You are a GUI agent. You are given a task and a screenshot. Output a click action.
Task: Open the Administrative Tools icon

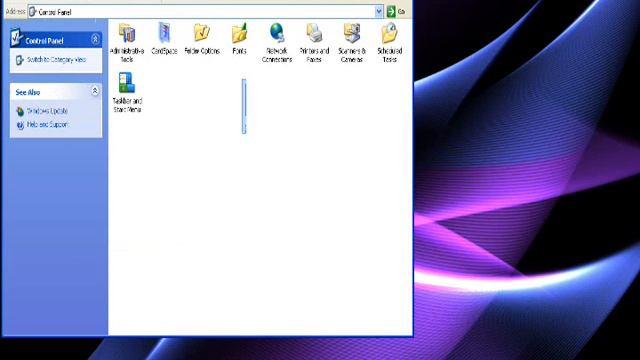(x=127, y=33)
